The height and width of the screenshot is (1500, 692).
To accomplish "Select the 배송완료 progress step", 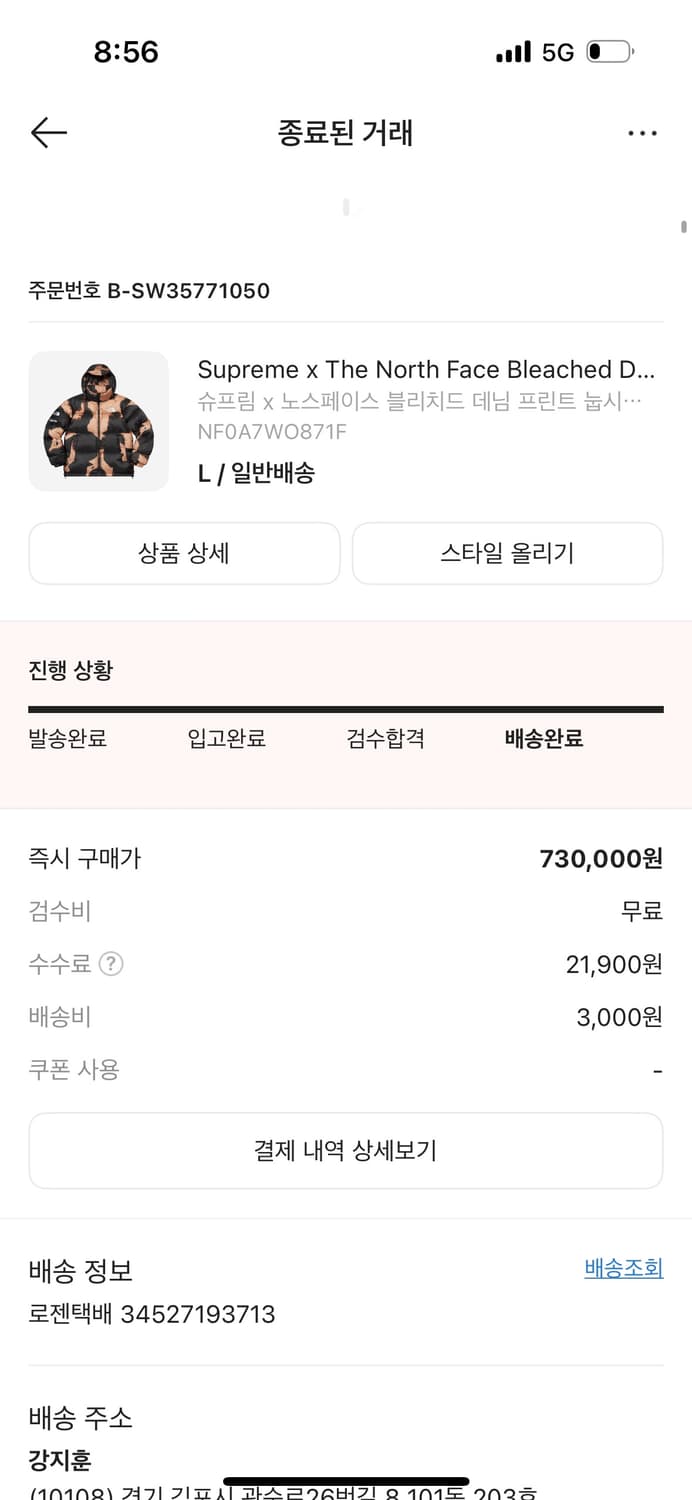I will tap(544, 739).
